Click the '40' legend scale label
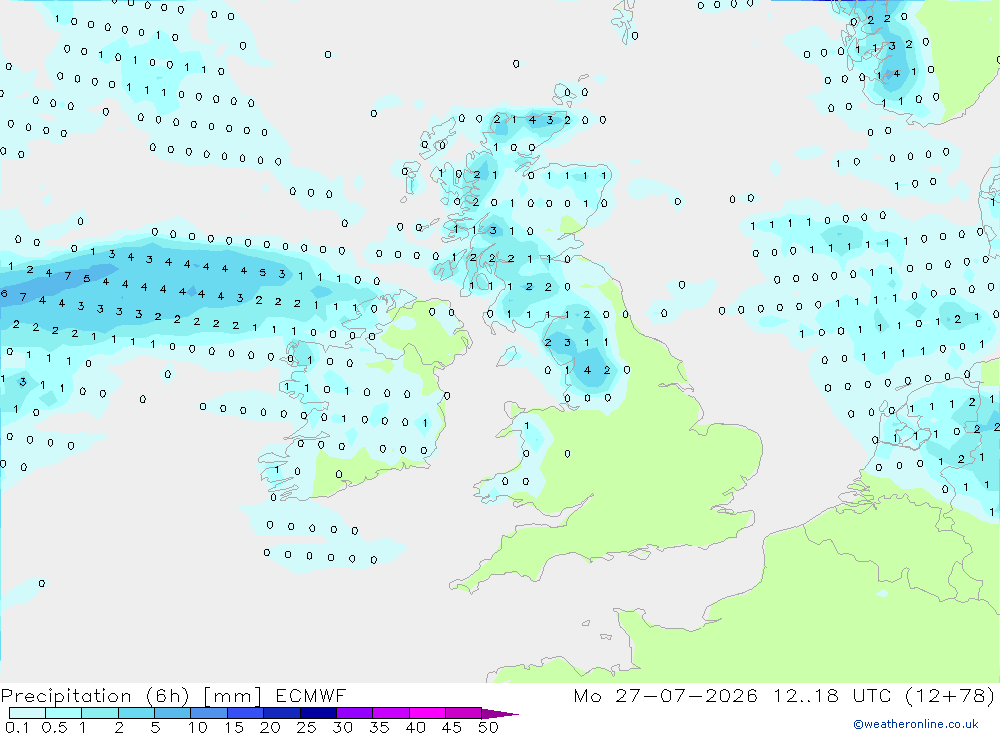The width and height of the screenshot is (1000, 733). point(415,727)
